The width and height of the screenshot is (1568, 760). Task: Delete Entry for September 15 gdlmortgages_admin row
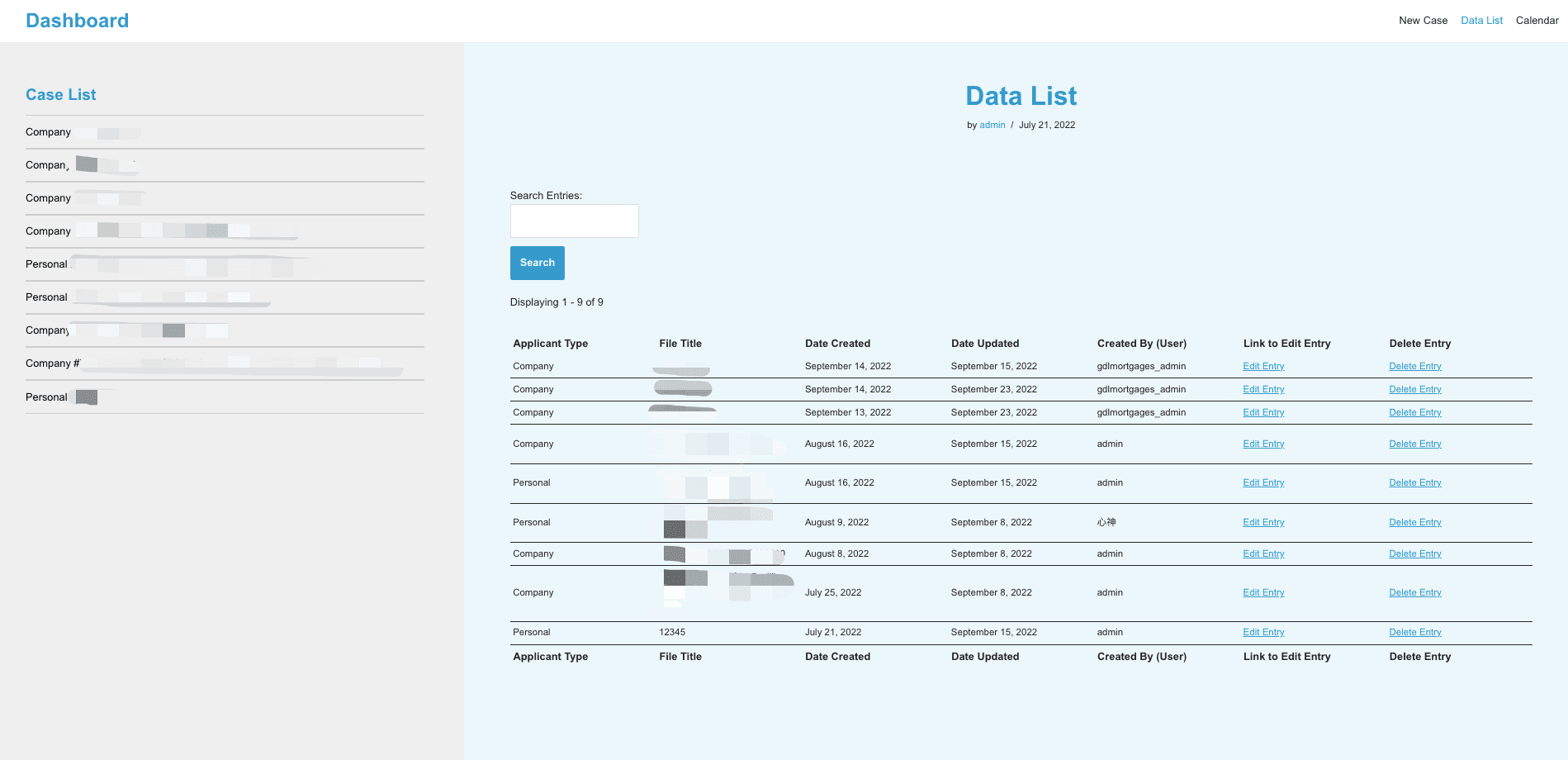click(x=1414, y=366)
